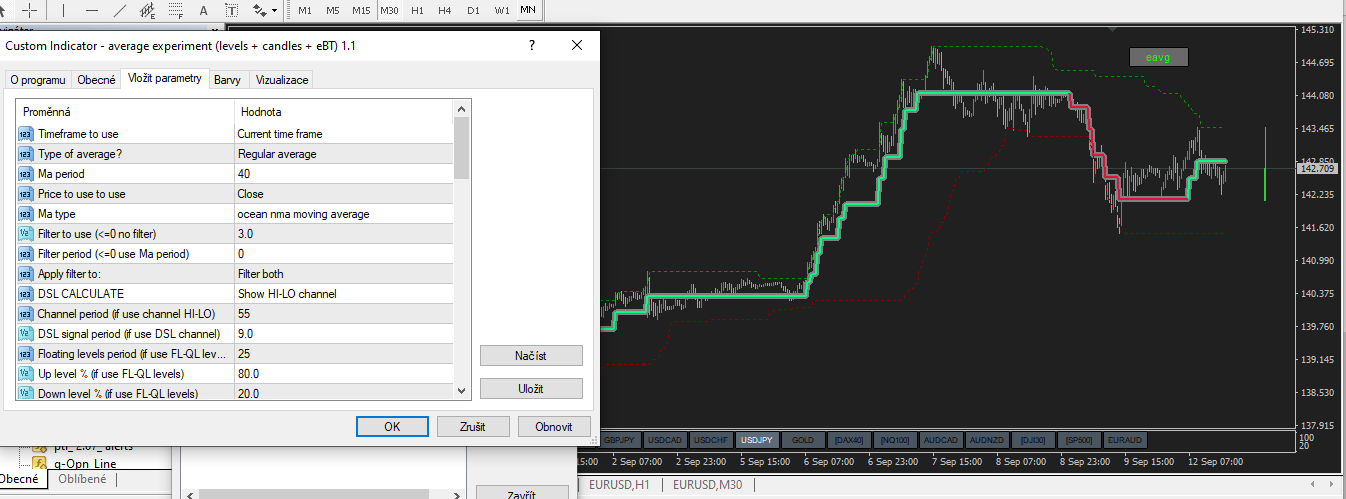Image resolution: width=1346 pixels, height=499 pixels.
Task: Click the Načíst button
Action: (530, 356)
